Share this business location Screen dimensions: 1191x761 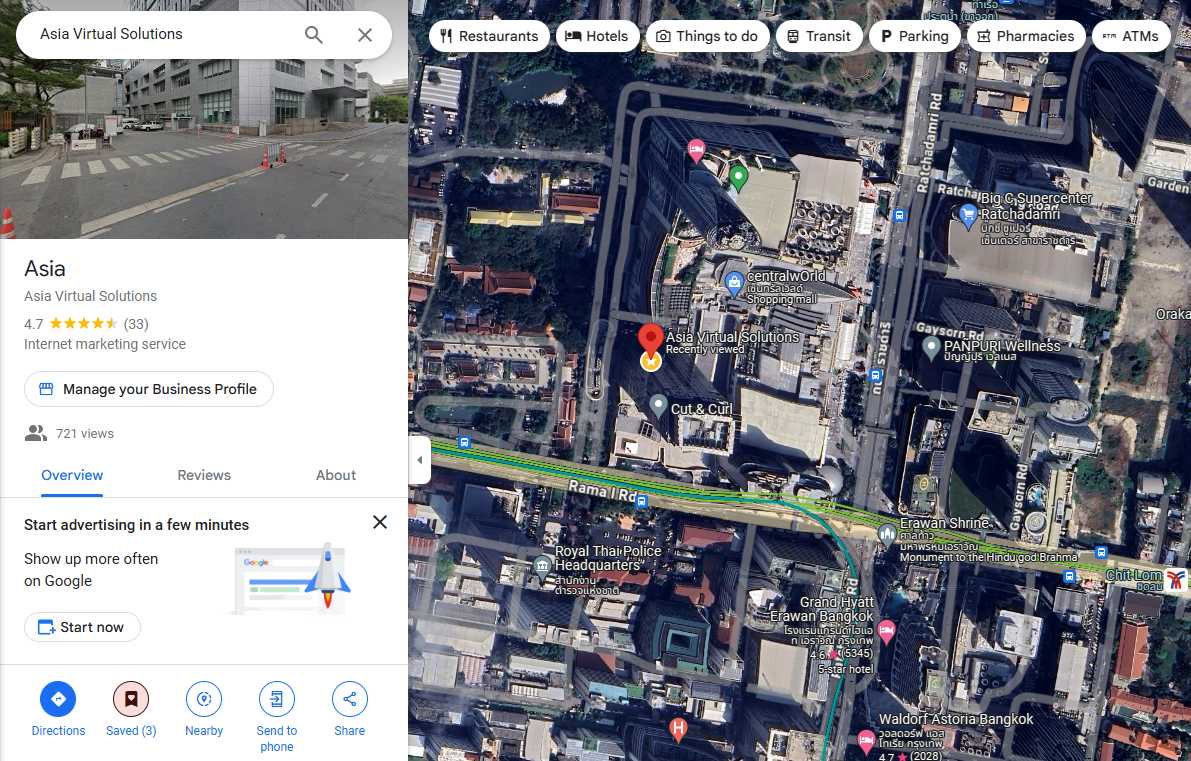click(349, 699)
